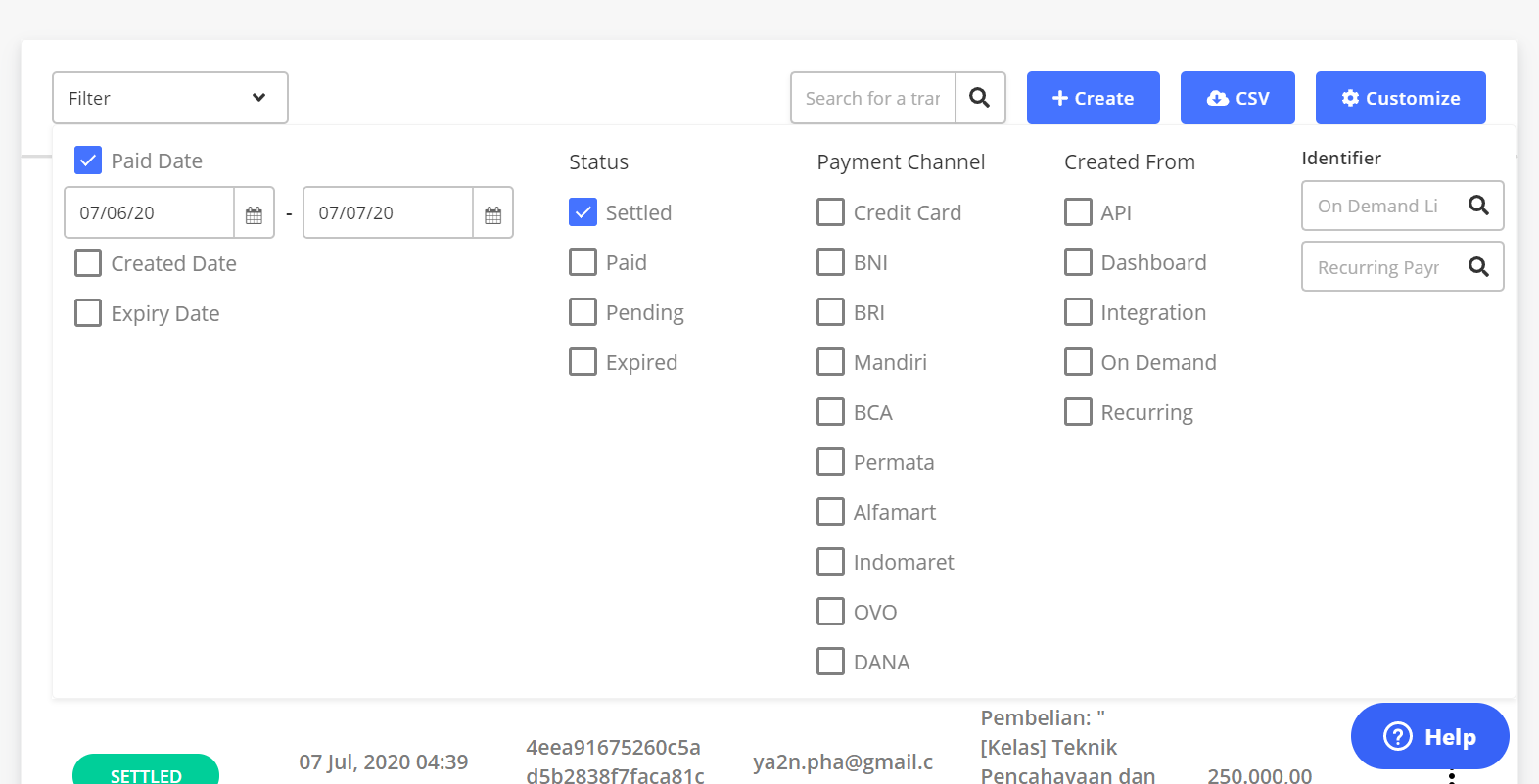Focus the transaction search field
The image size is (1539, 784).
[871, 98]
